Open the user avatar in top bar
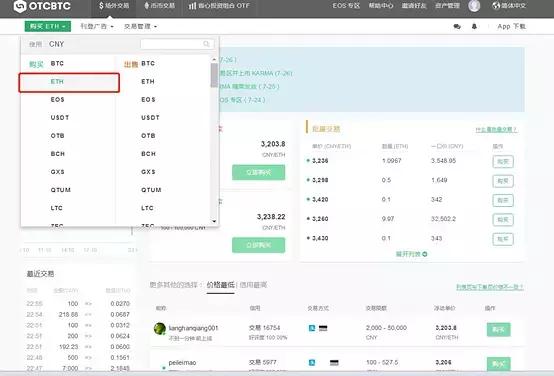Viewport: 554px width, 376px height. tap(474, 6)
